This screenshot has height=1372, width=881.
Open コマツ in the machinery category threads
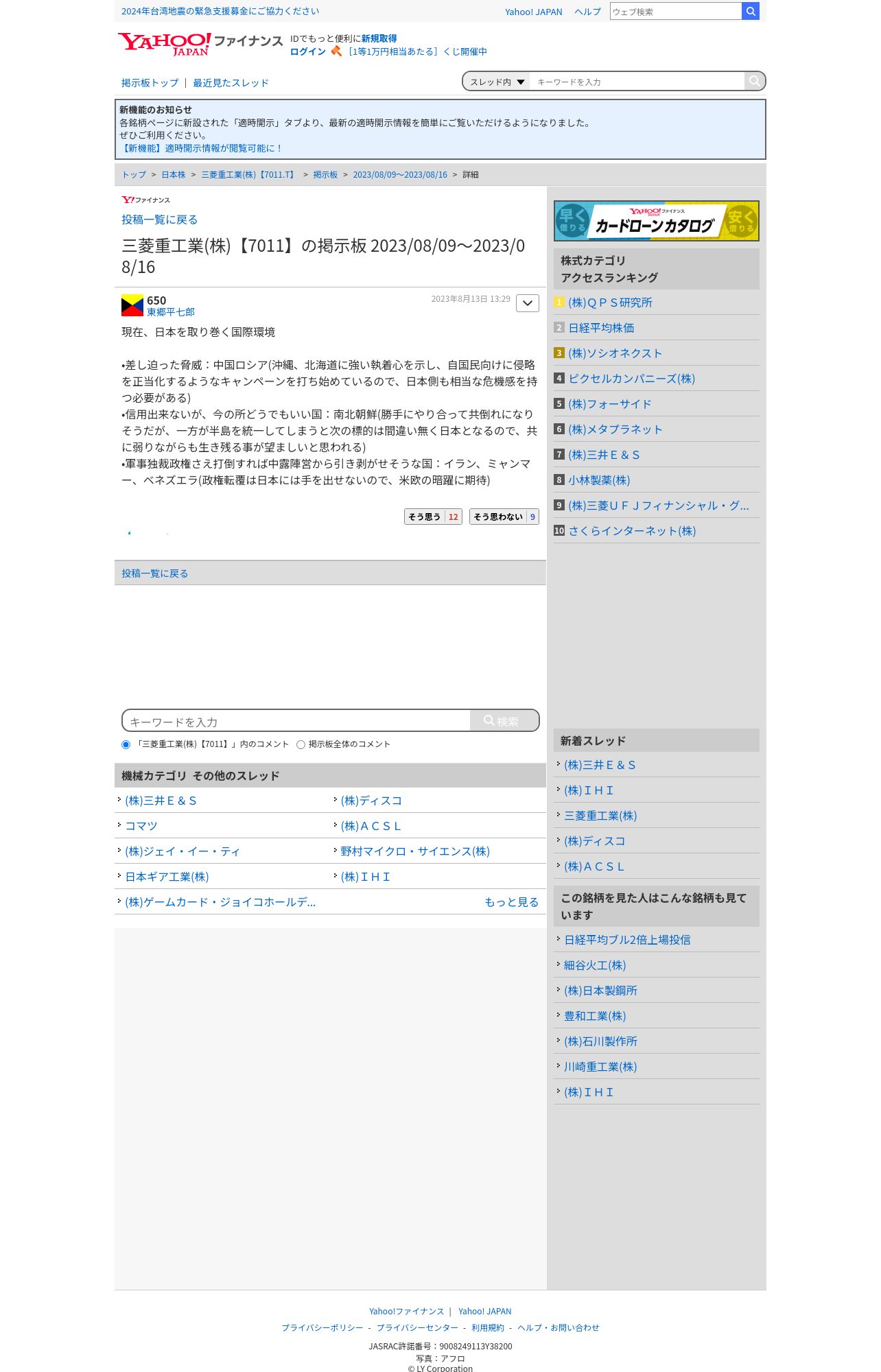141,826
